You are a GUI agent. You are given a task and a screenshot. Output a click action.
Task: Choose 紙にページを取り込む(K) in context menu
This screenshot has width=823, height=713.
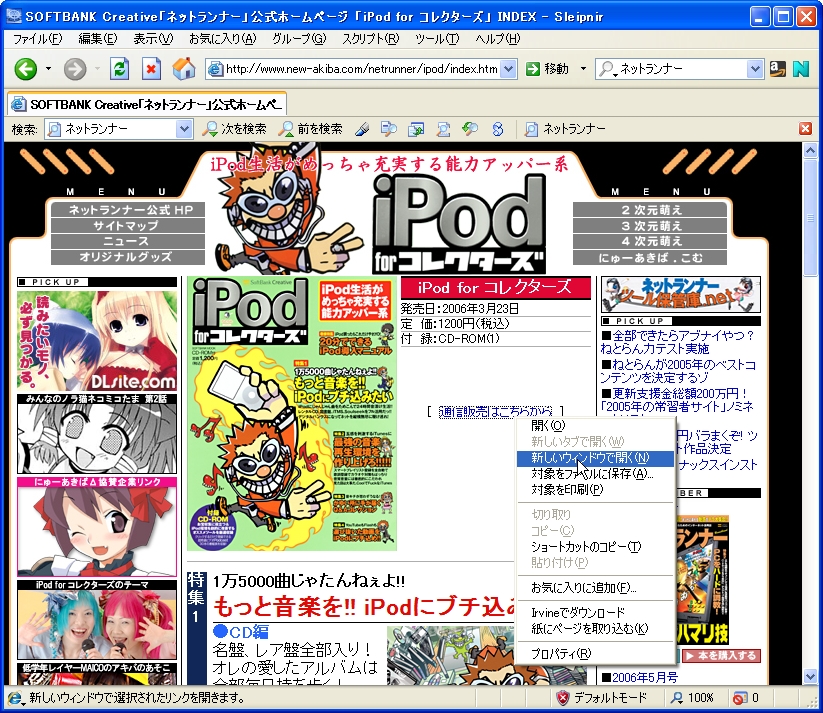[595, 628]
